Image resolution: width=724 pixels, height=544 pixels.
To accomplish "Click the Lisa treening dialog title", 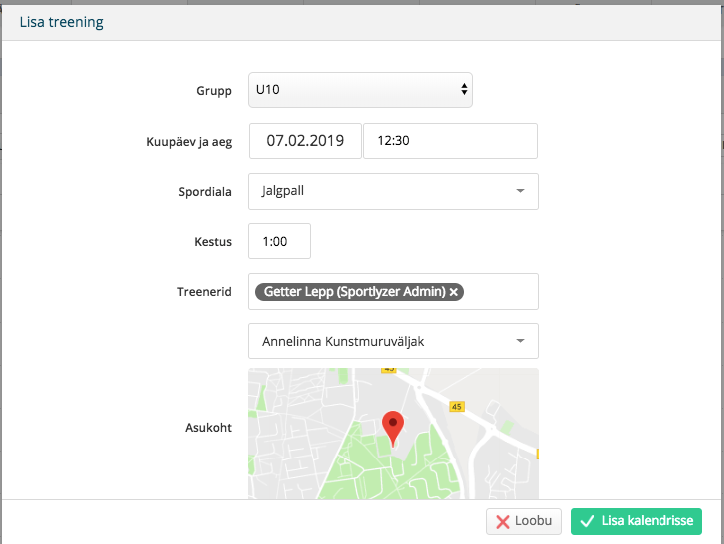I will point(61,22).
